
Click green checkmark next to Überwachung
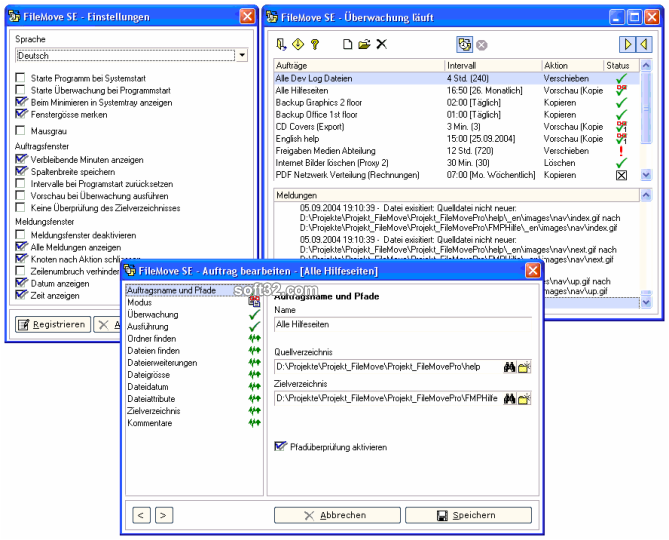[x=254, y=314]
